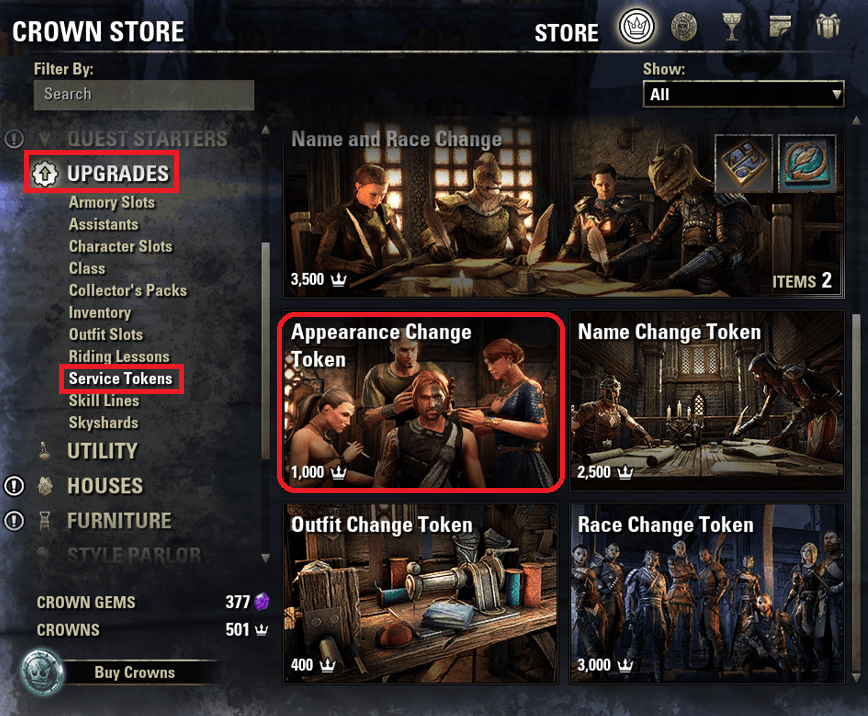Select the Service Tokens subcategory

121,379
